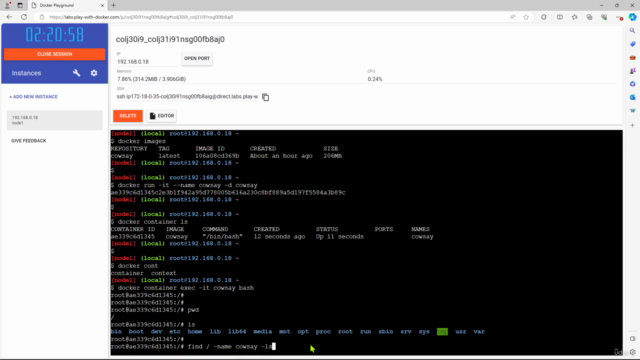640x360 pixels.
Task: Click the wrench templates icon beside Instances
Action: click(76, 73)
